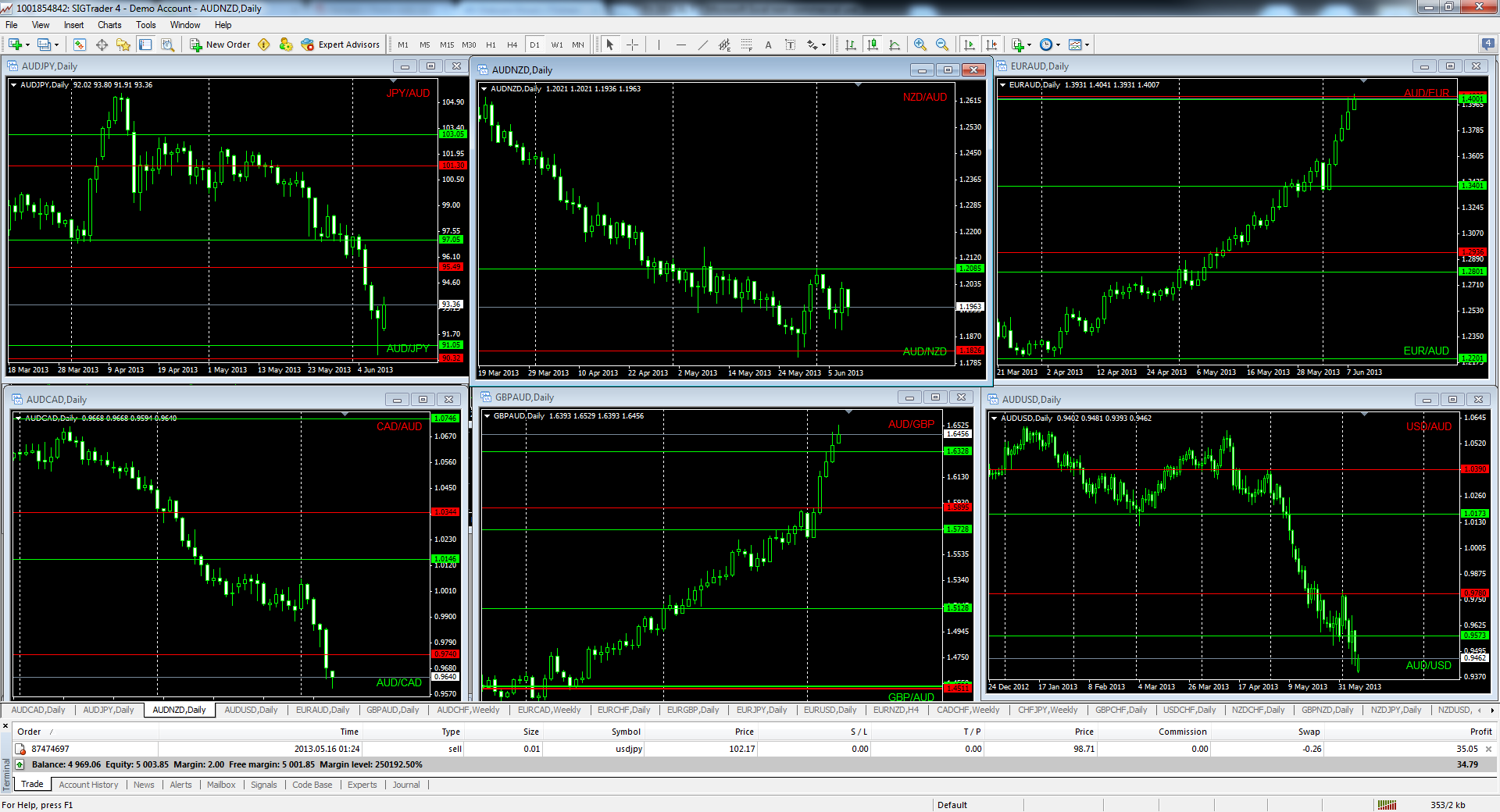Toggle chart auto scroll

(x=970, y=45)
